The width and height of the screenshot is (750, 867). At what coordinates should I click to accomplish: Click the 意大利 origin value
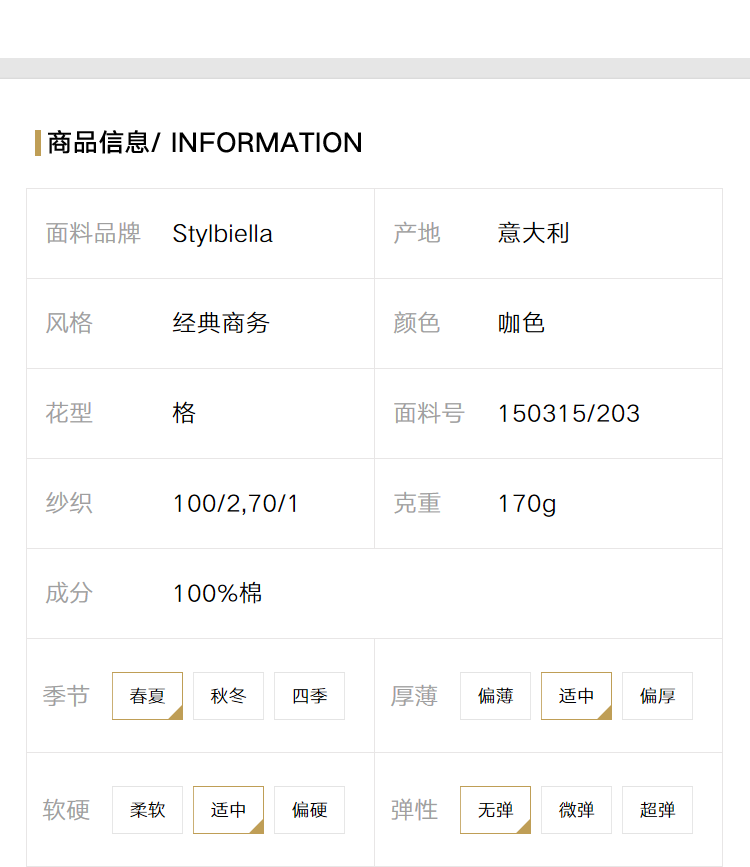click(x=533, y=233)
